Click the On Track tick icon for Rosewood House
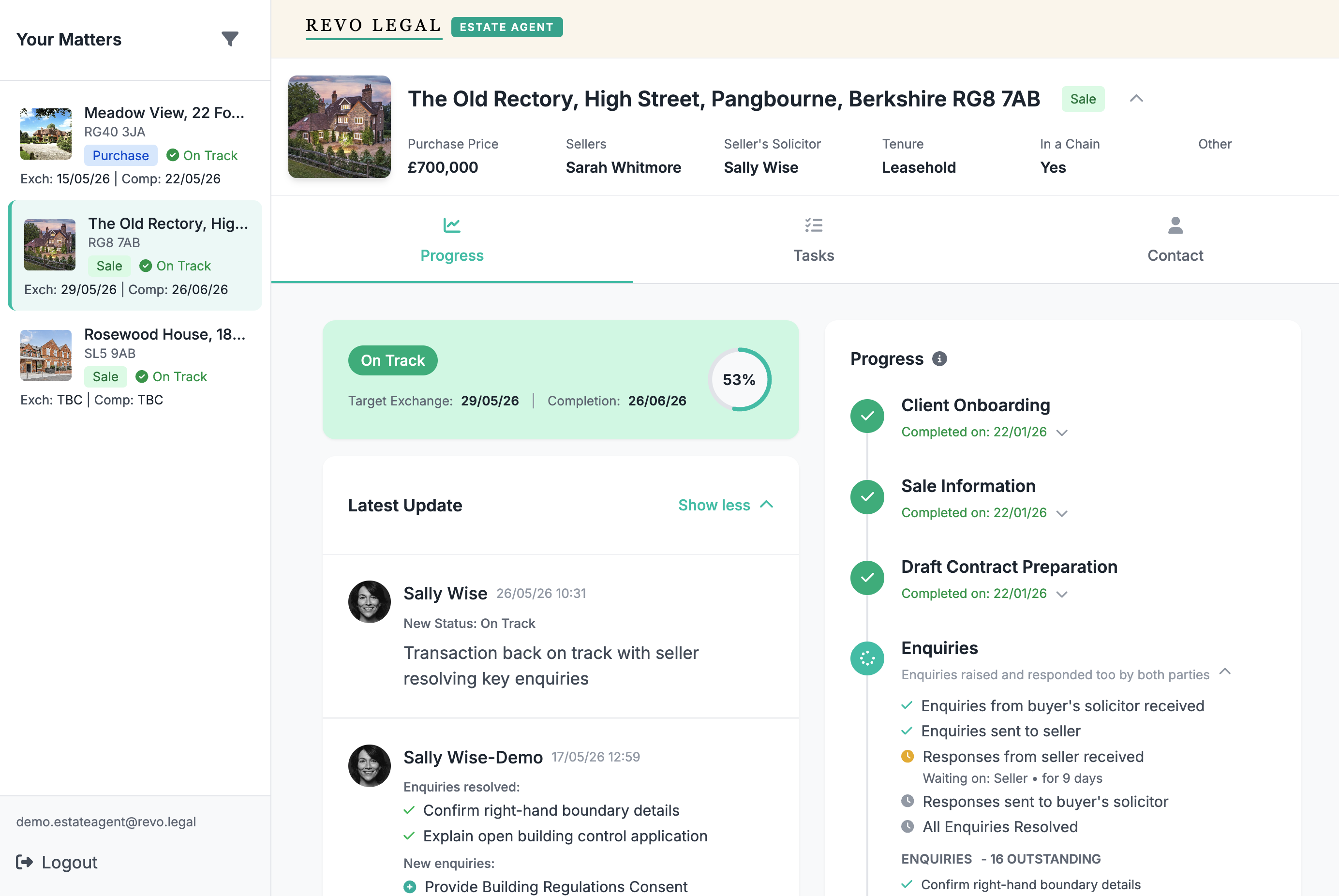Viewport: 1339px width, 896px height. (x=142, y=376)
